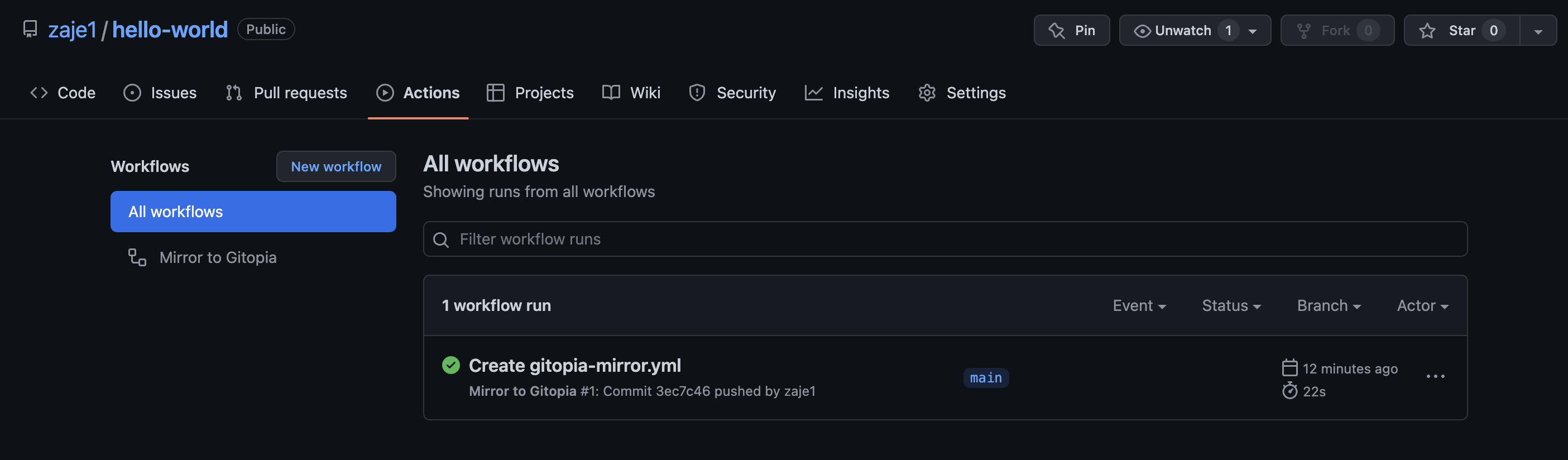Click the 'All workflows' page heading

coord(491,164)
